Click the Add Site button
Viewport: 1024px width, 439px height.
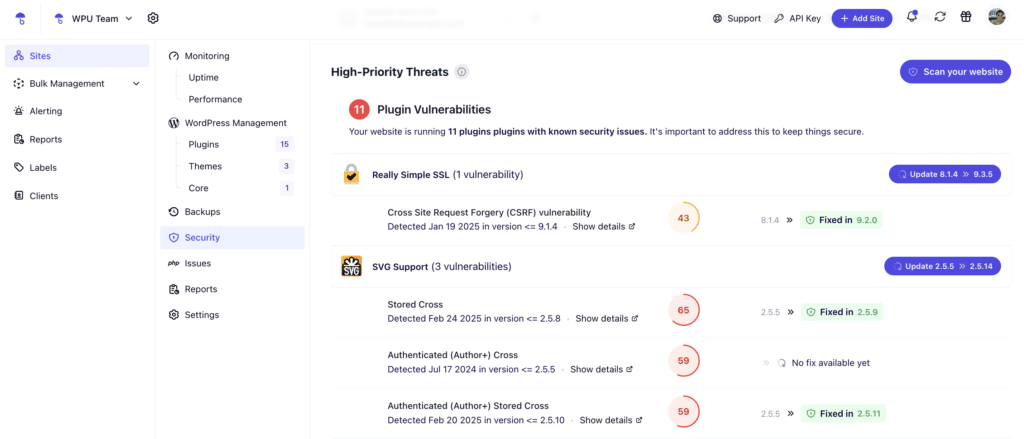[861, 18]
